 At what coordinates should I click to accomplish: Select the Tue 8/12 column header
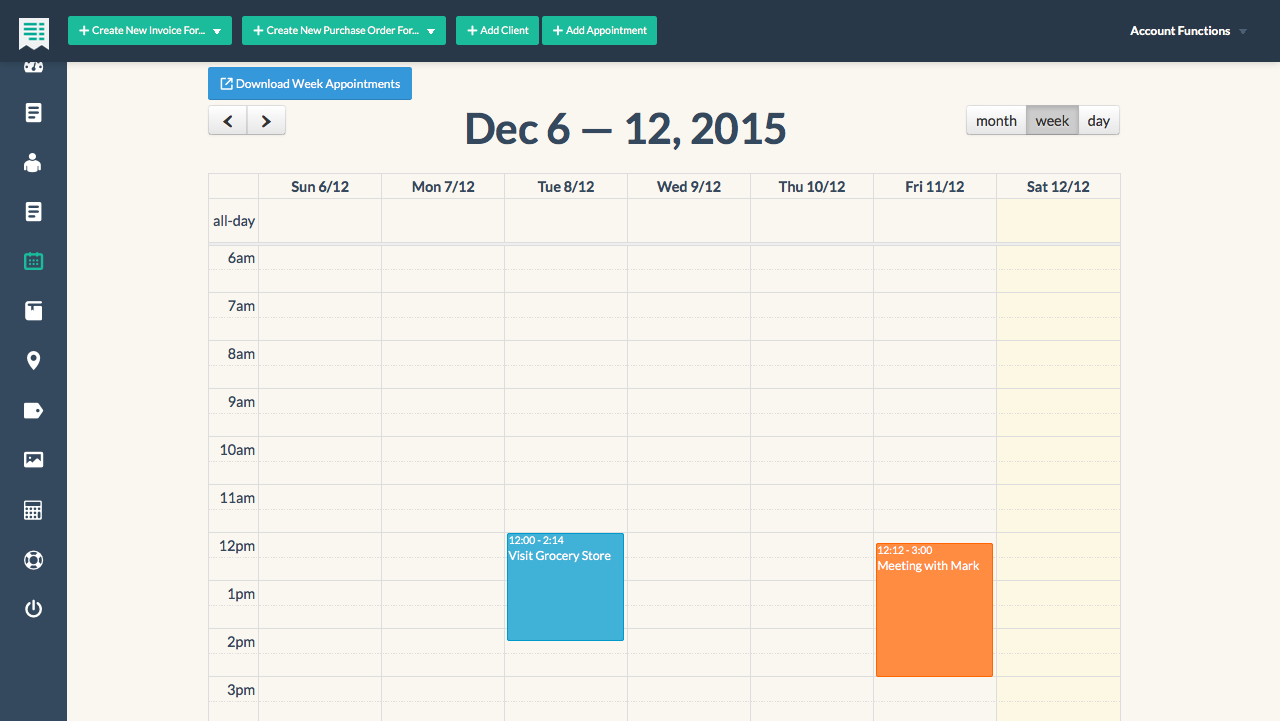[x=566, y=186]
